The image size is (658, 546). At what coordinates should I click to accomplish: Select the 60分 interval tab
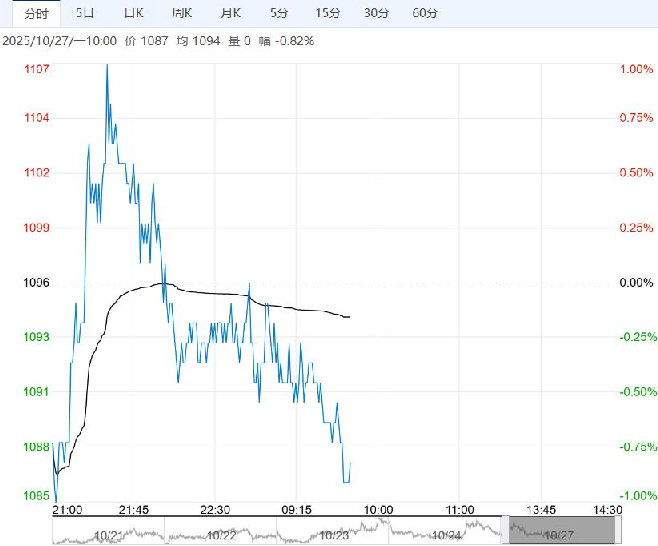(x=425, y=13)
